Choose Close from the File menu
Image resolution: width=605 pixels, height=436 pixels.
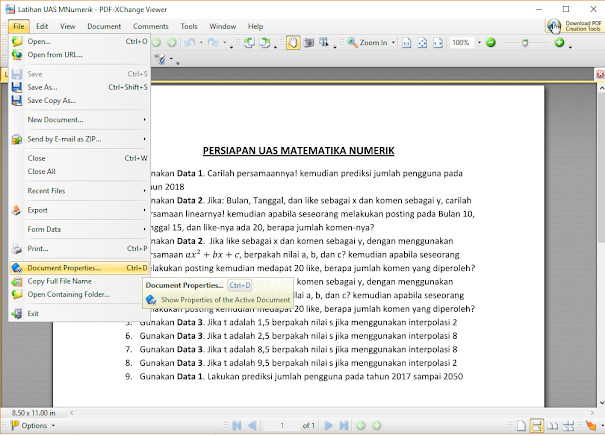click(79, 158)
